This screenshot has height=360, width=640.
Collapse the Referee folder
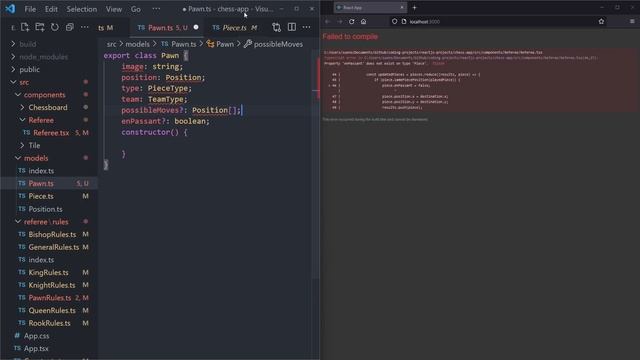coord(41,120)
